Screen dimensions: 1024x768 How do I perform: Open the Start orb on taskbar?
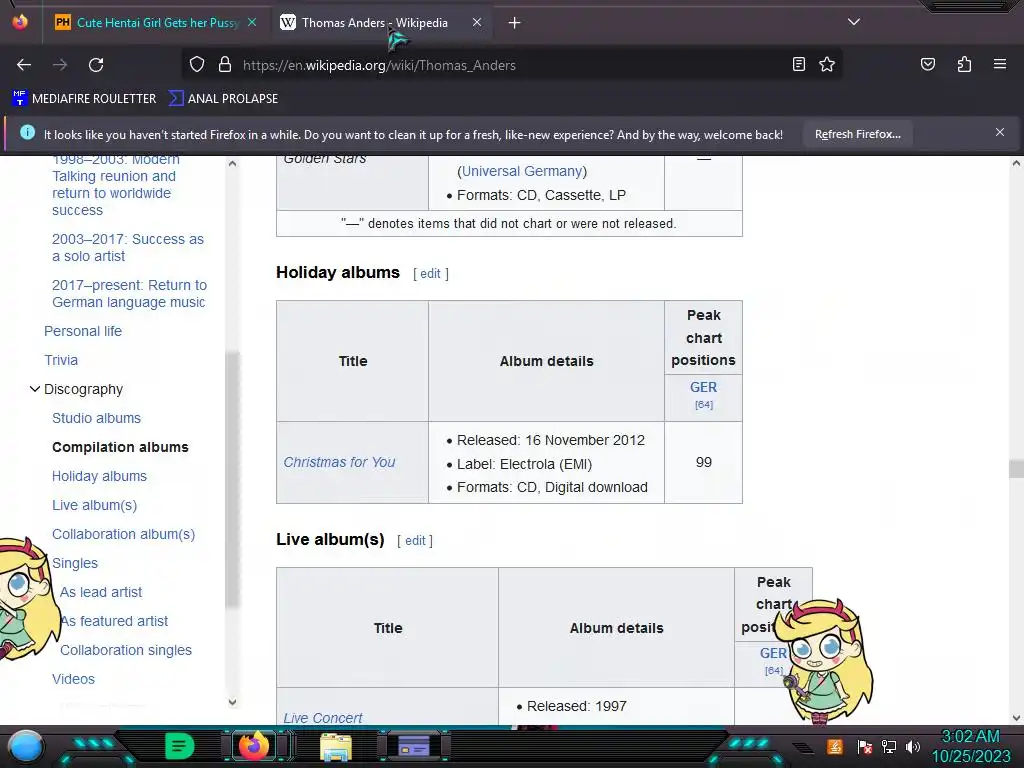pos(25,746)
